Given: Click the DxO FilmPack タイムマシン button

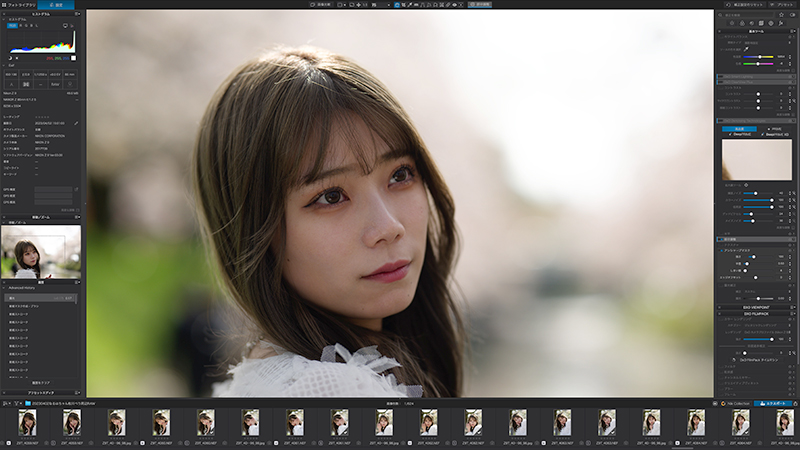Looking at the screenshot, I should [758, 360].
